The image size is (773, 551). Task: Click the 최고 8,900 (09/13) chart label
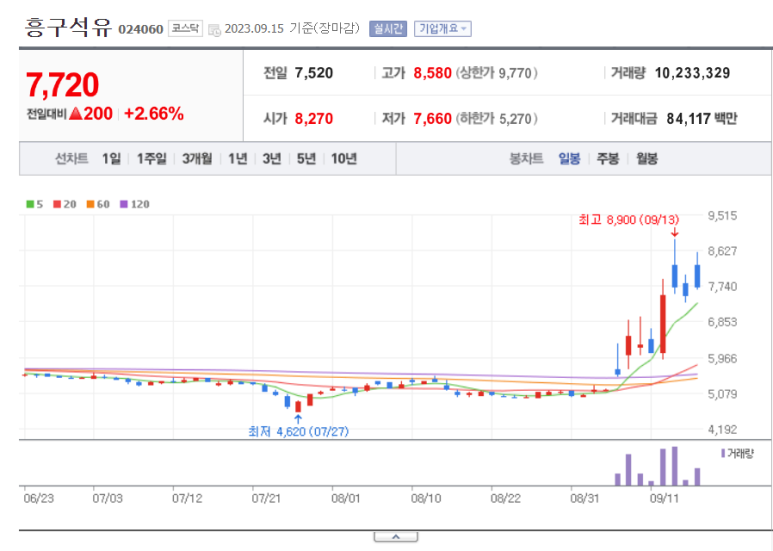click(x=629, y=220)
